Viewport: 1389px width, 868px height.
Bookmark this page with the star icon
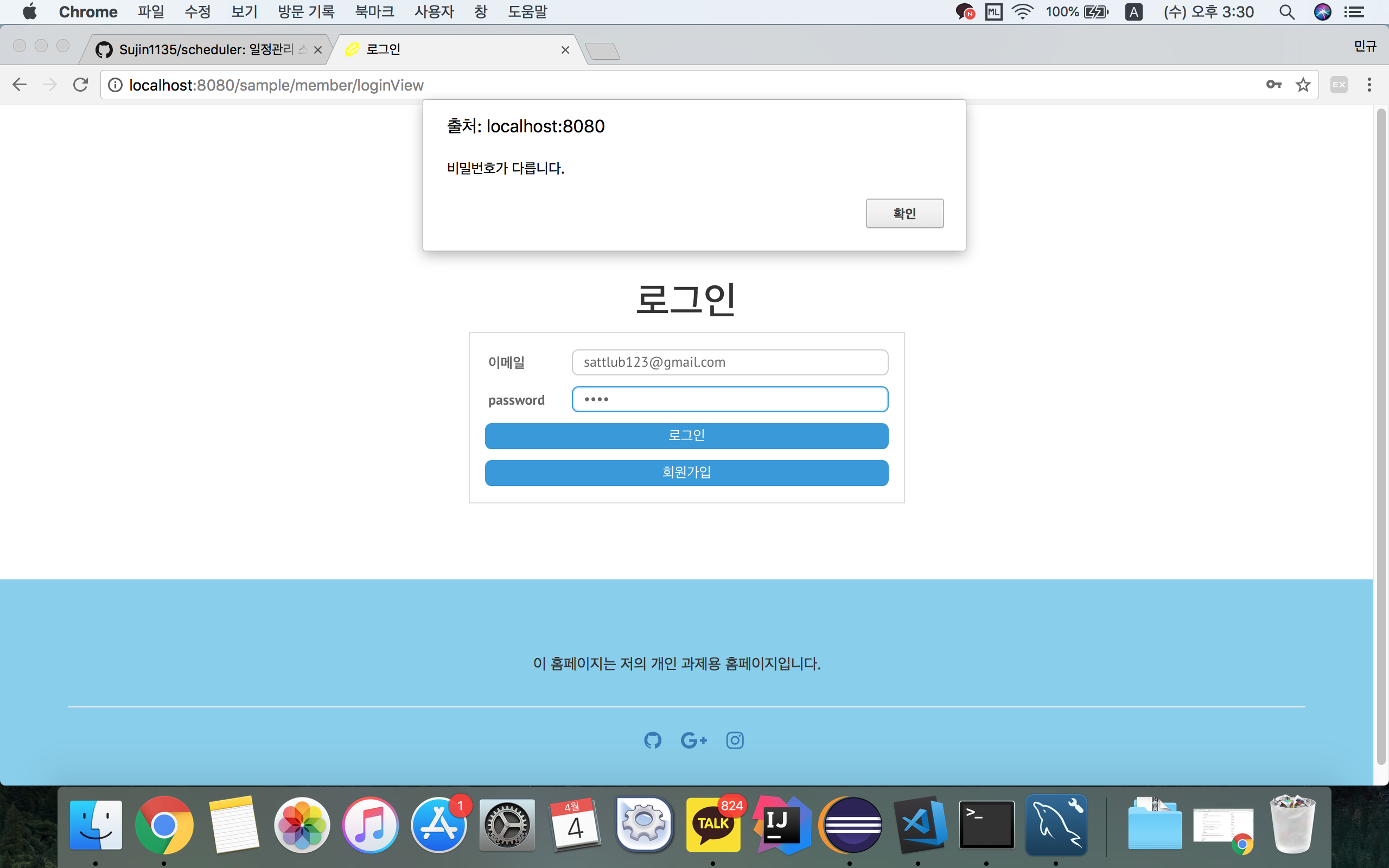[1303, 85]
